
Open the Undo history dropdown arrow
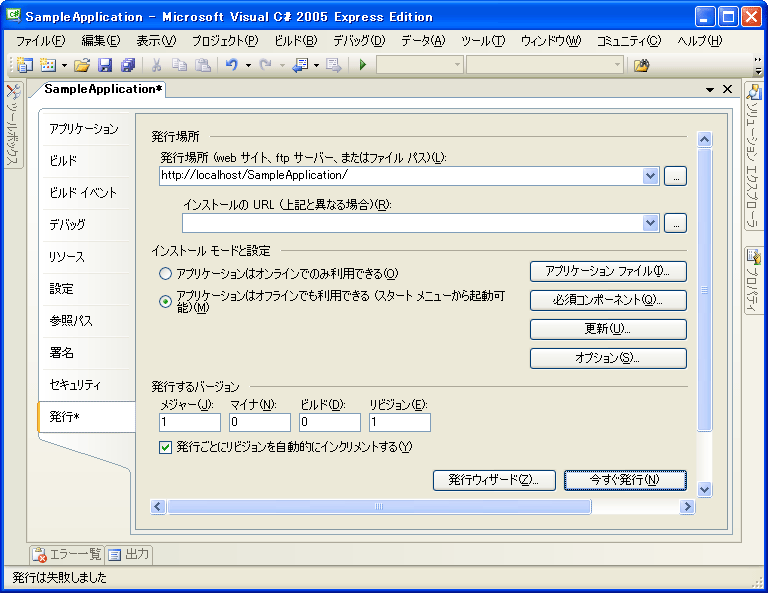click(248, 65)
